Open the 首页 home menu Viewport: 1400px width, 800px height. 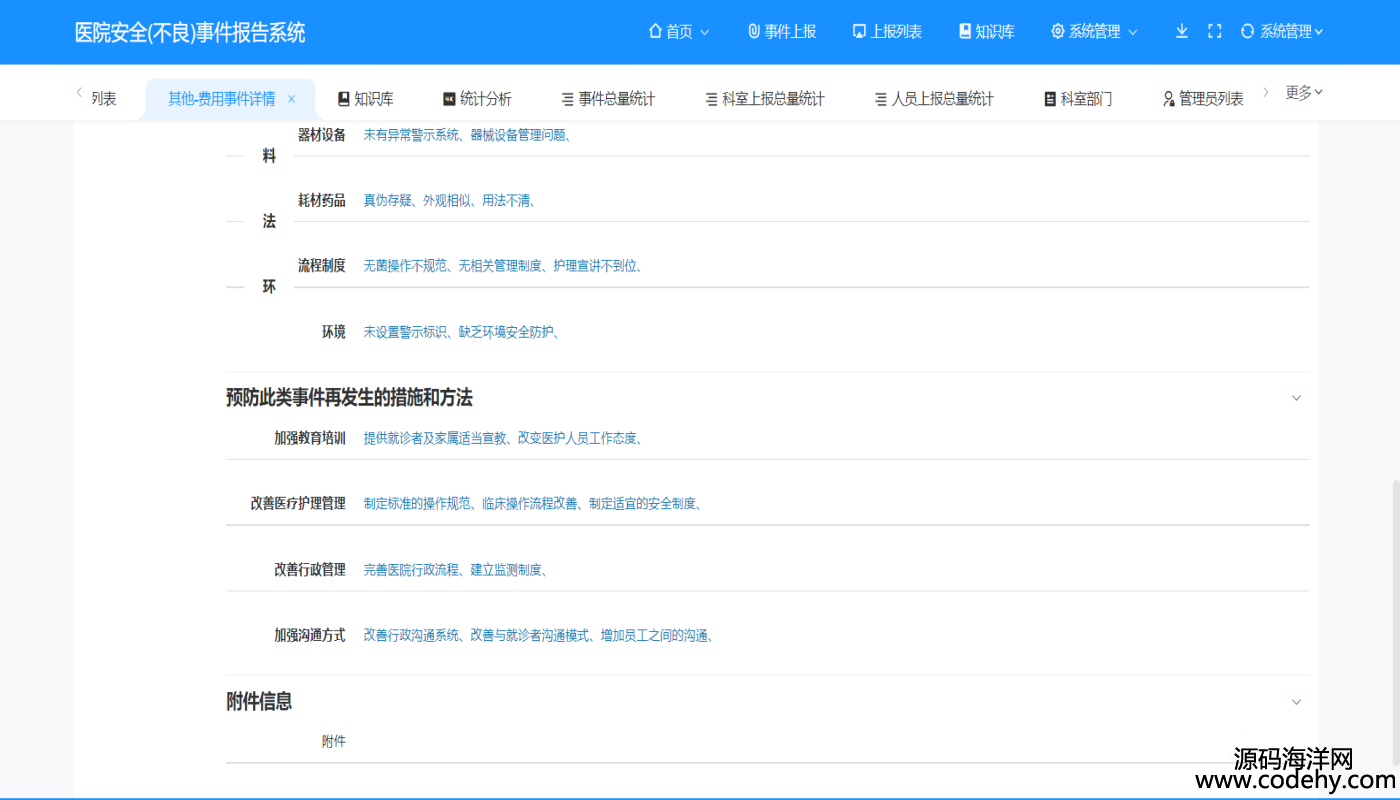click(x=679, y=32)
